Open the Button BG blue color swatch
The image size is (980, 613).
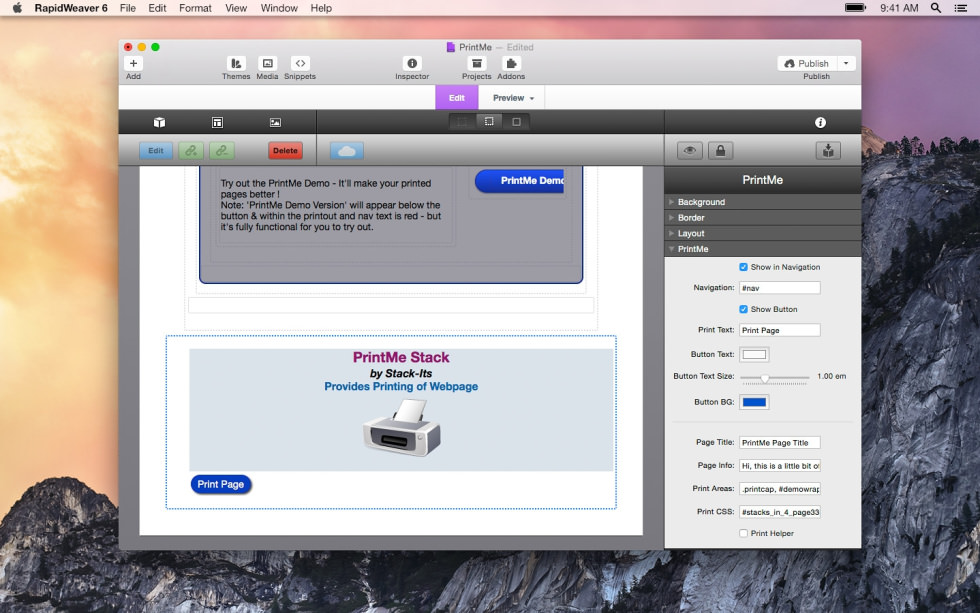[754, 402]
